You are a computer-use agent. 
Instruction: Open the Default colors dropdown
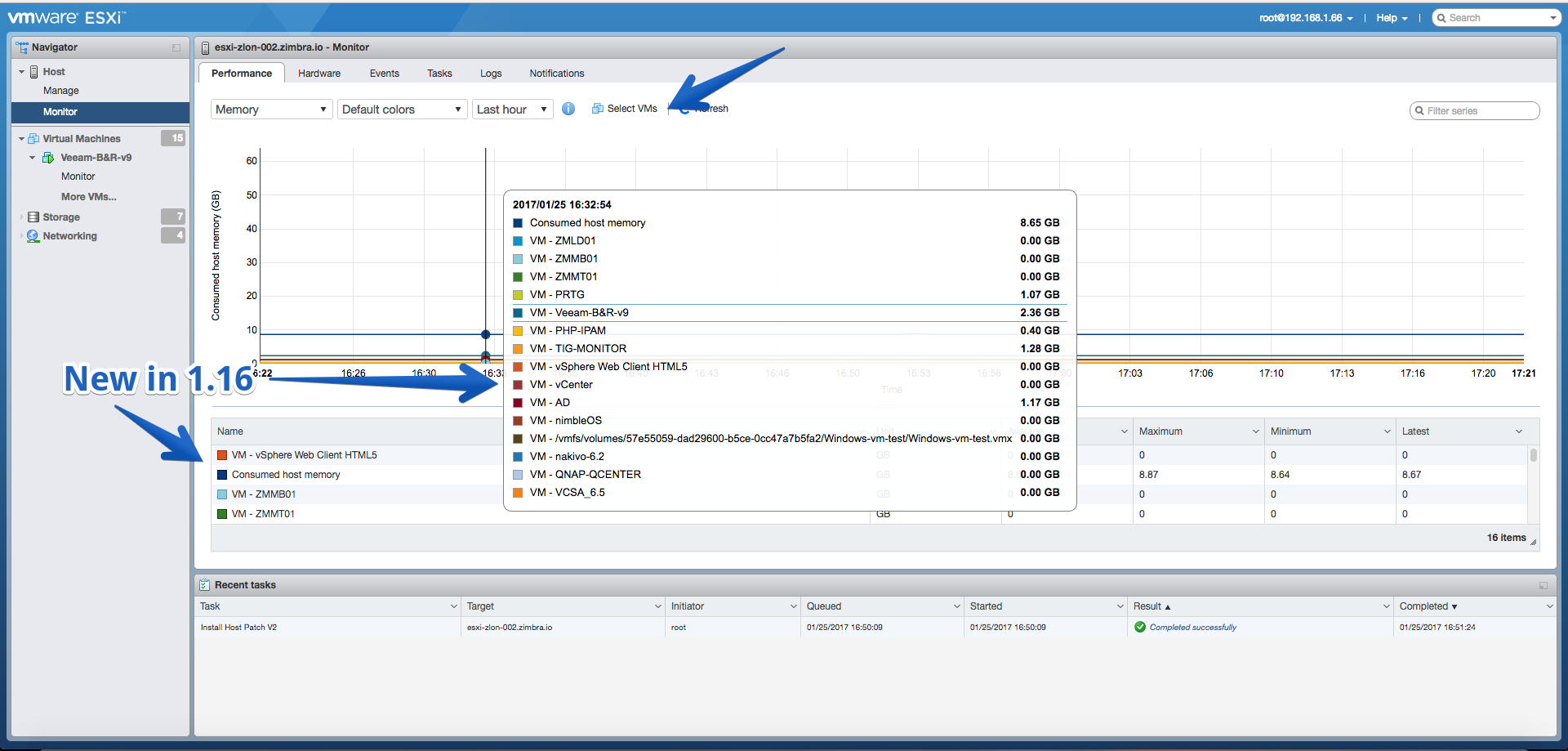(403, 110)
